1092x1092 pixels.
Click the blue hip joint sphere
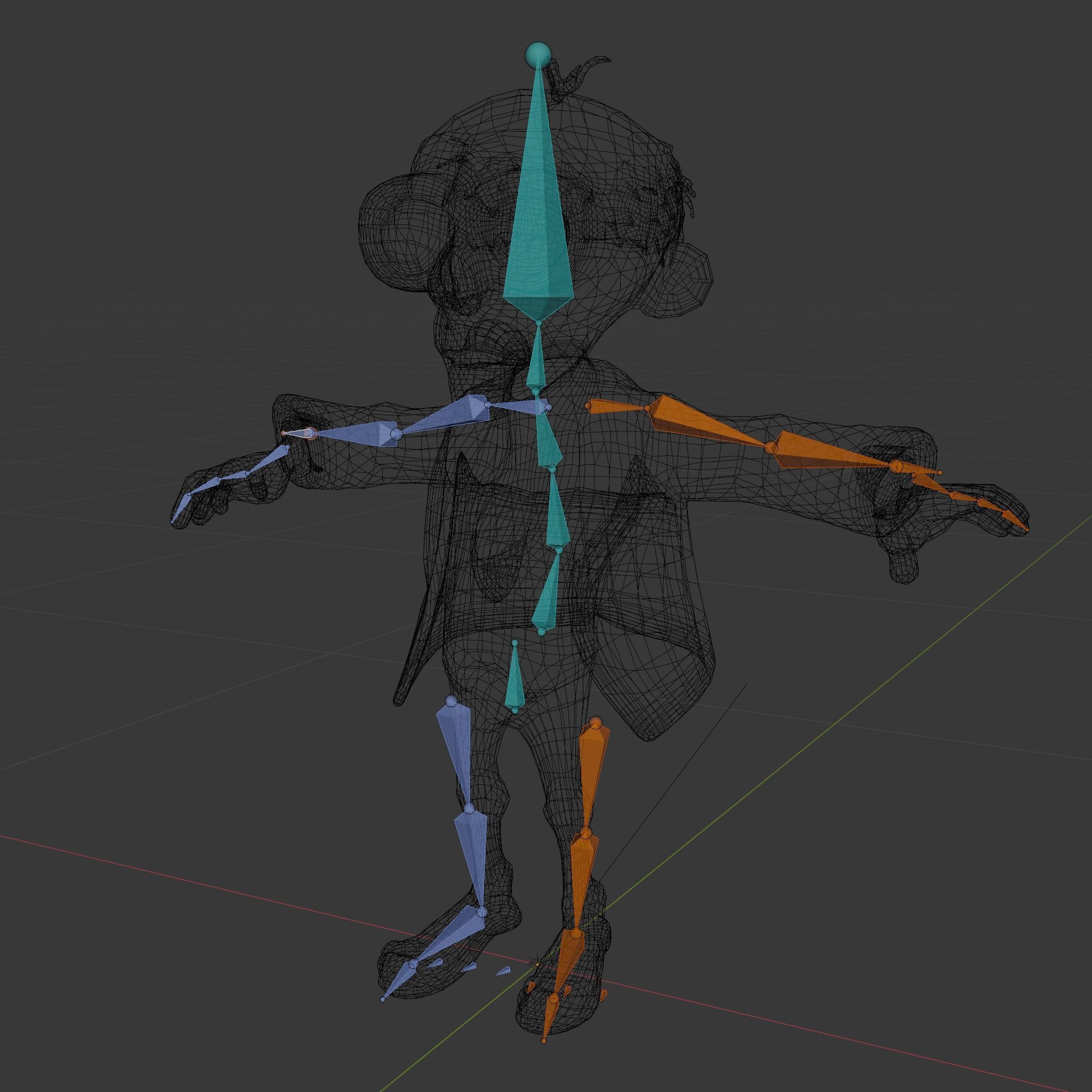click(x=451, y=702)
